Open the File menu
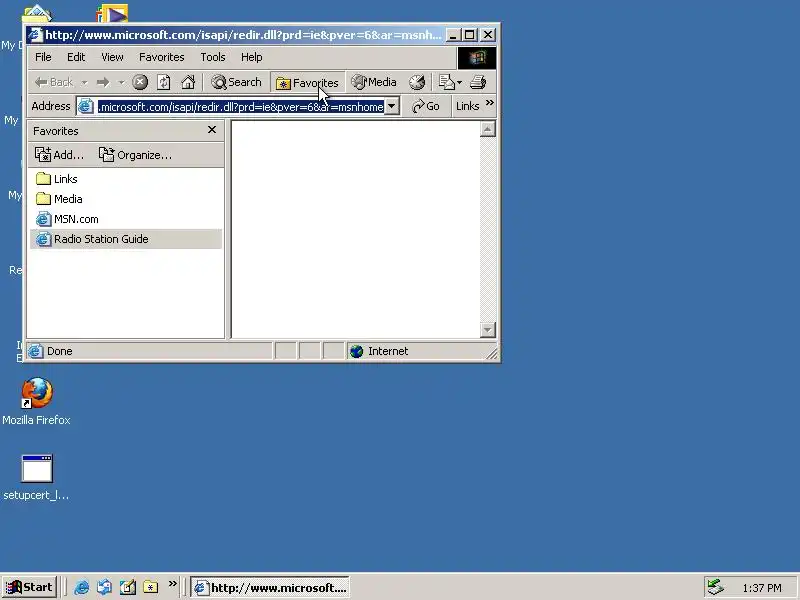 (43, 57)
